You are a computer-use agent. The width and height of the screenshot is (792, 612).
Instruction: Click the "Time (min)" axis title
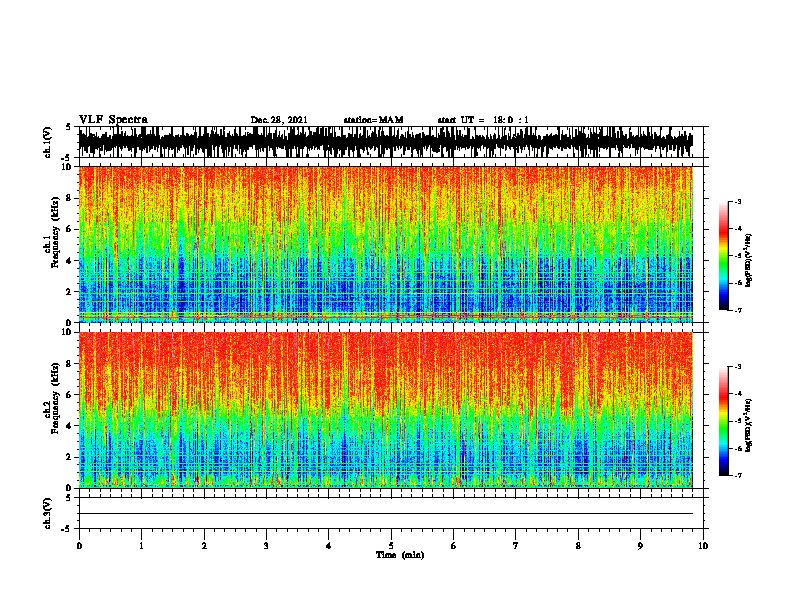400,555
